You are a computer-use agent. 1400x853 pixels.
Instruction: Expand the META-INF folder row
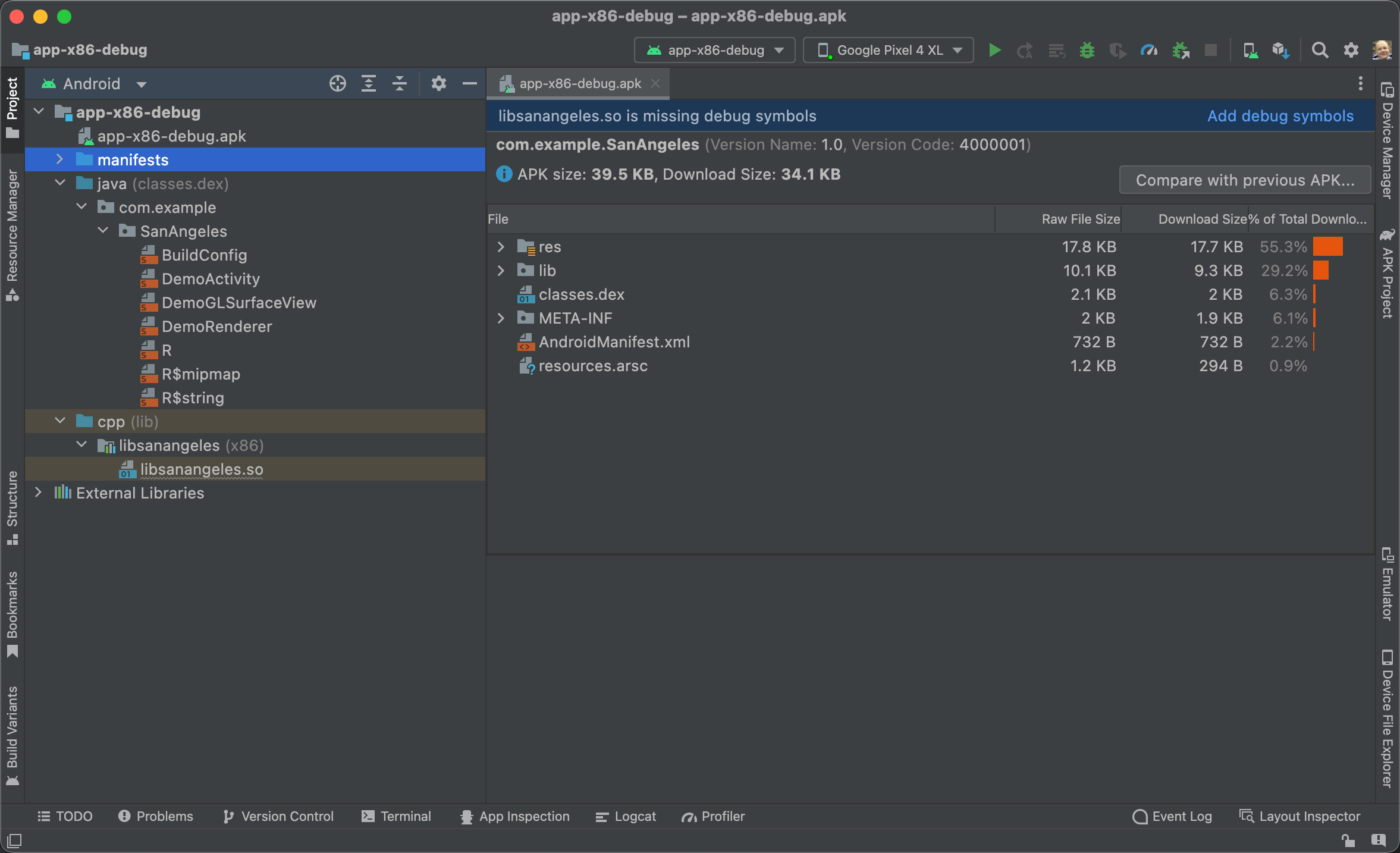point(501,317)
